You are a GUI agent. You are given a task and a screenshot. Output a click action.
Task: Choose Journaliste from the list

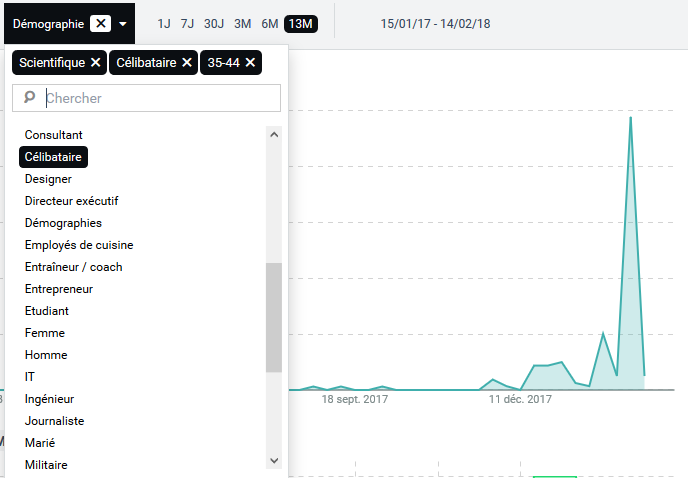point(54,421)
